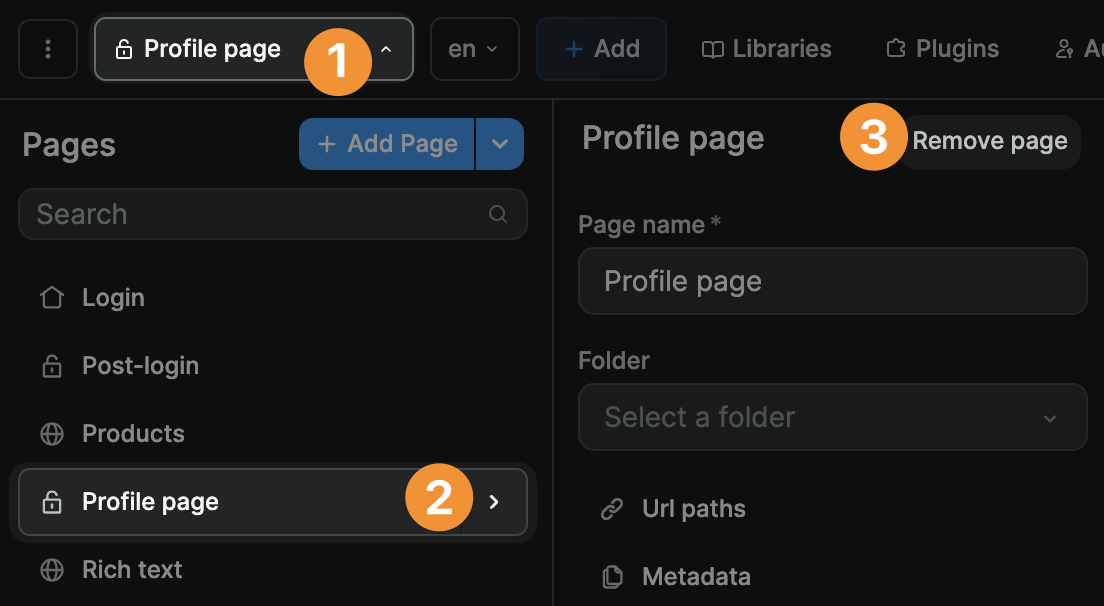The height and width of the screenshot is (606, 1104).
Task: Expand Profile page settings via its right chevron
Action: tap(493, 502)
